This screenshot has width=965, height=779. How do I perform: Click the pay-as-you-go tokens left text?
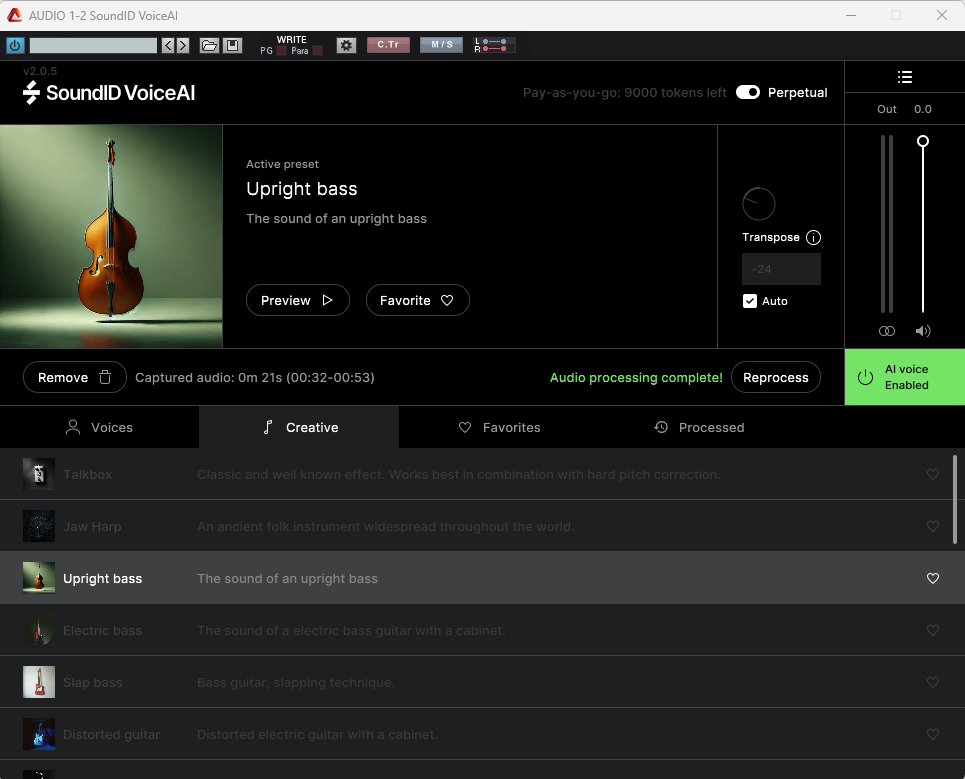point(625,92)
